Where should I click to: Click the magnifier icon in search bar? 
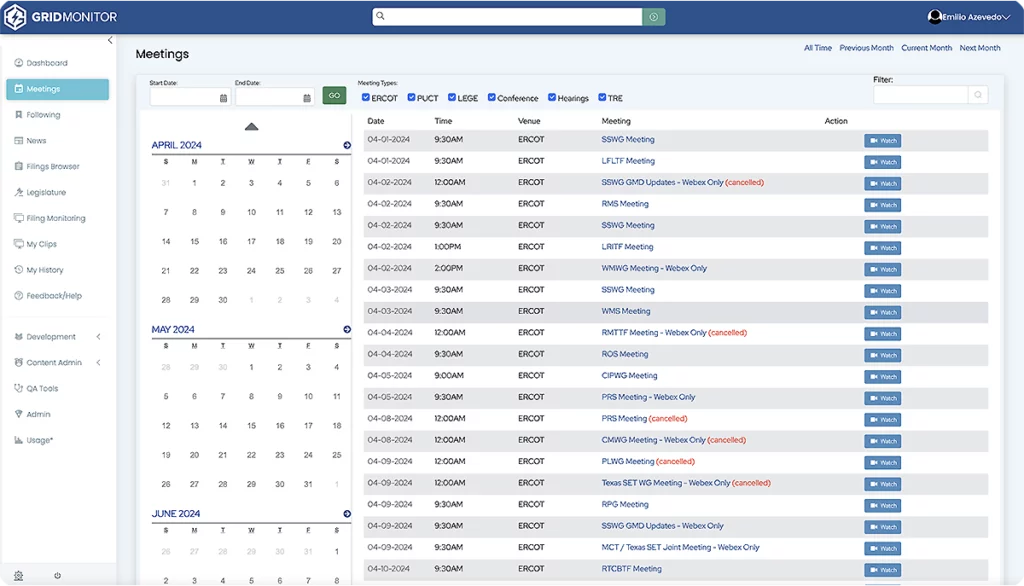[x=381, y=16]
